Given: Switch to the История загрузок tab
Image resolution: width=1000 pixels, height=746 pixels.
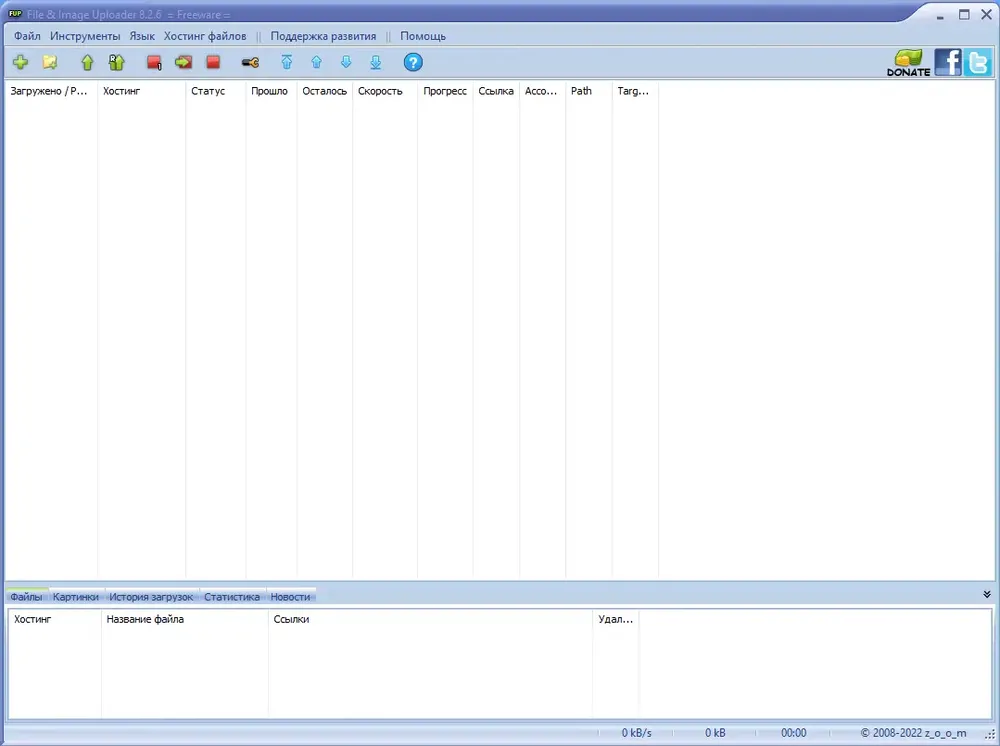Looking at the screenshot, I should [151, 597].
